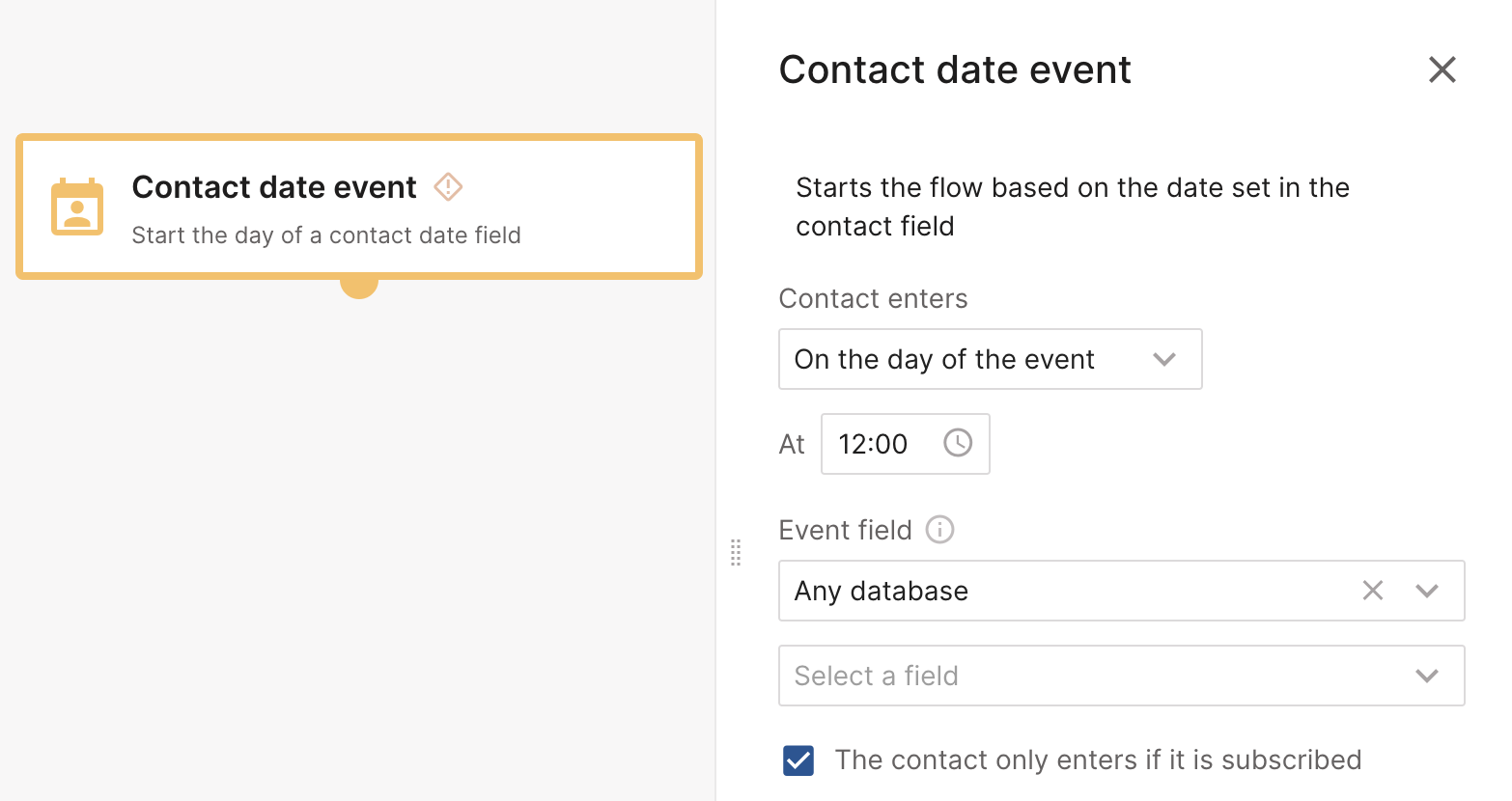The image size is (1512, 801).
Task: Expand the Any database chevron arrow
Action: pyautogui.click(x=1427, y=591)
